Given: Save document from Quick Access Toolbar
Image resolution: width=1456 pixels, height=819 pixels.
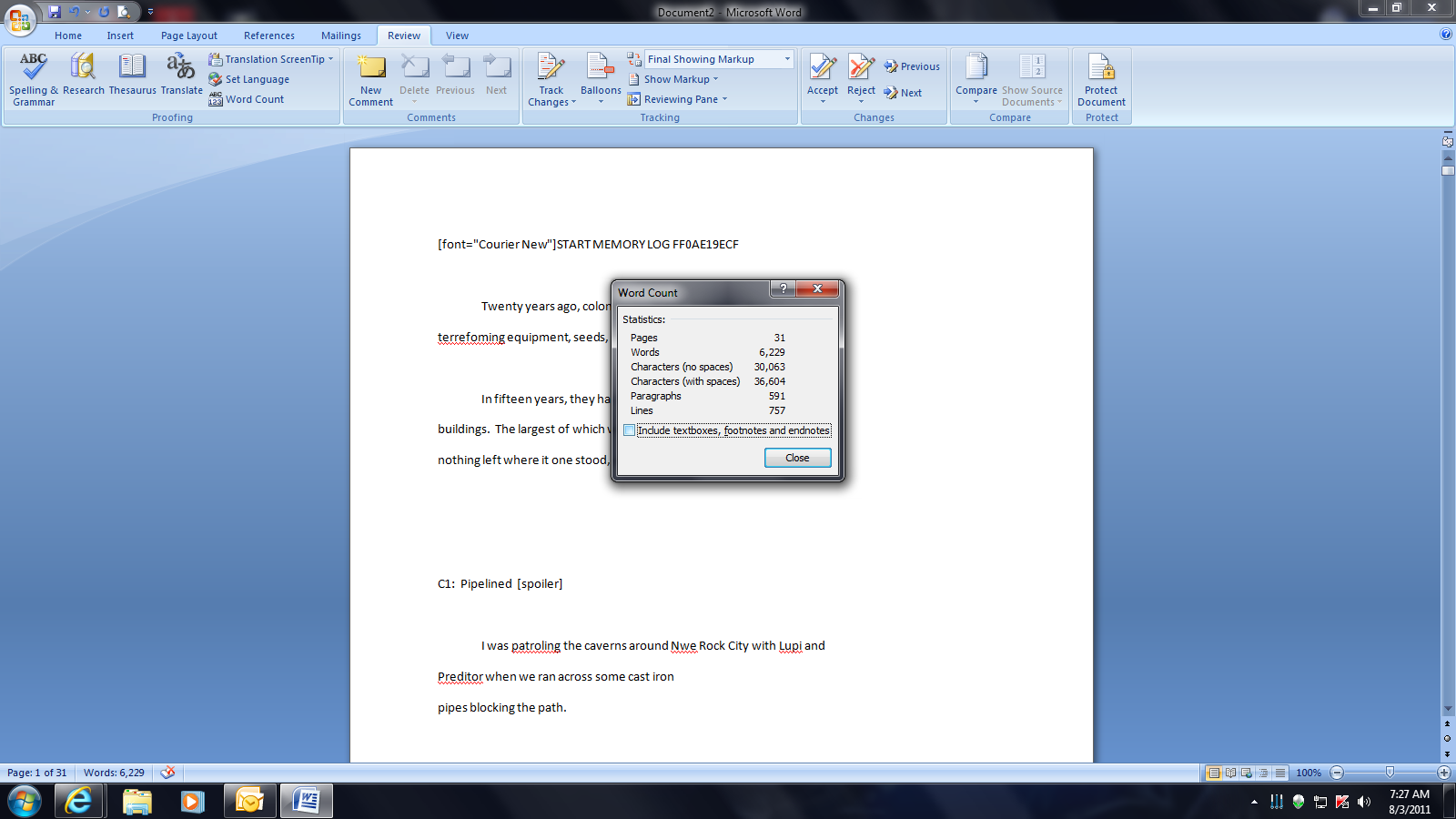Looking at the screenshot, I should coord(55,12).
